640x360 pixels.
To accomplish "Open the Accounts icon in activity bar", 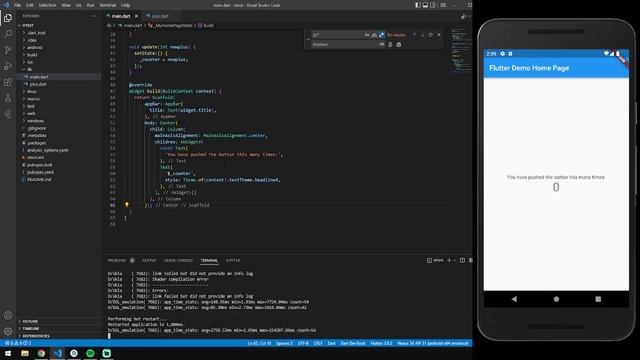I will tap(8, 315).
